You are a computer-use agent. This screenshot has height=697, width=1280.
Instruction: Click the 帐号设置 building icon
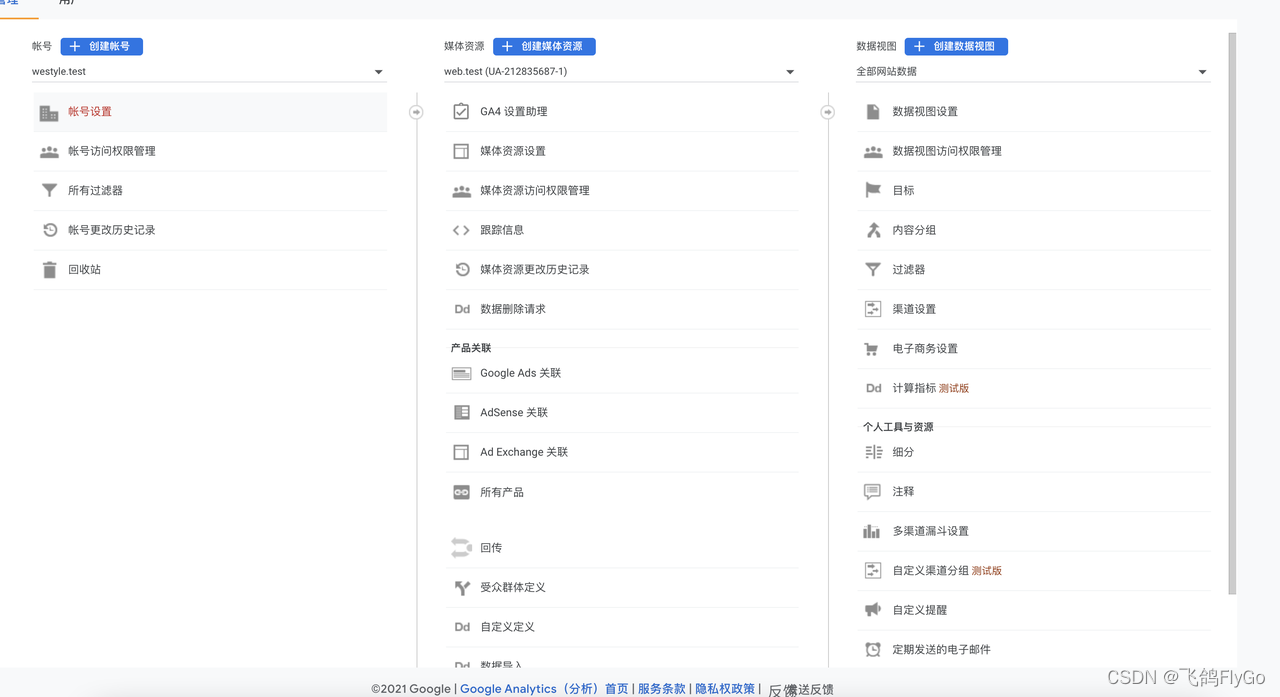pyautogui.click(x=49, y=113)
